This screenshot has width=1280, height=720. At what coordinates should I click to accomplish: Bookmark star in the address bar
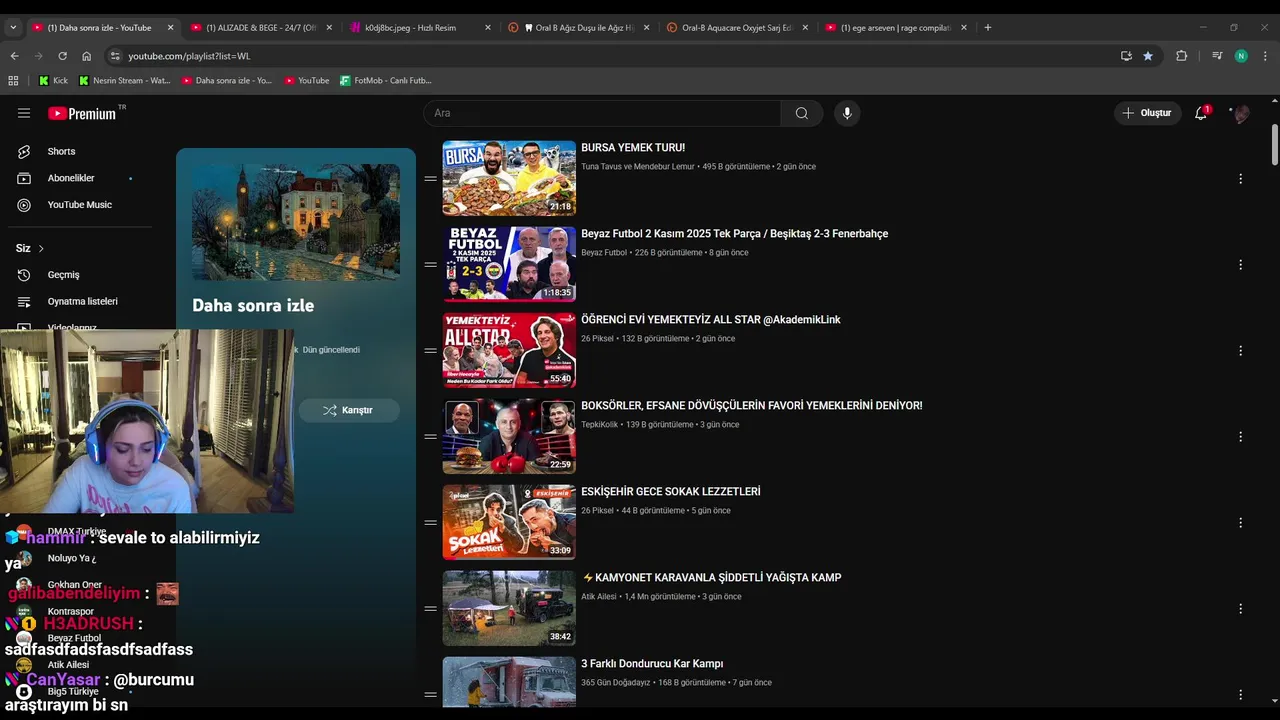(1148, 56)
